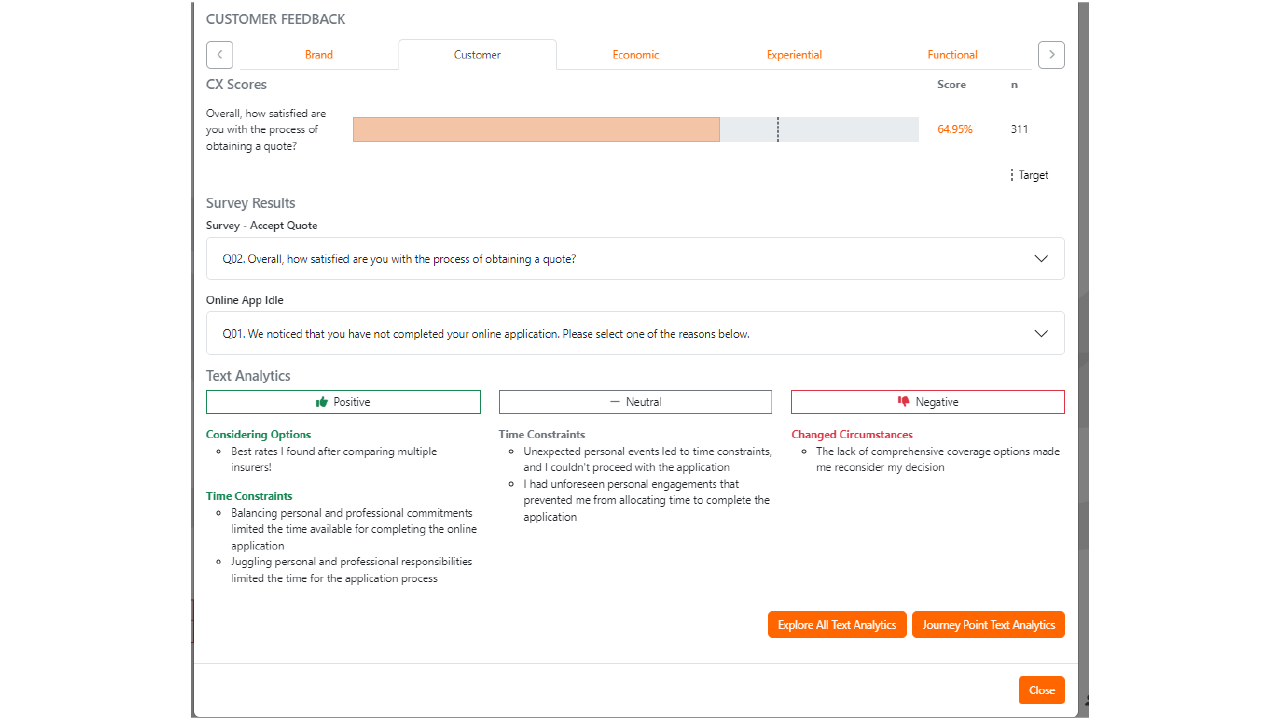Open the Q02 quote satisfaction survey row
Image resolution: width=1280 pixels, height=720 pixels.
(x=635, y=259)
